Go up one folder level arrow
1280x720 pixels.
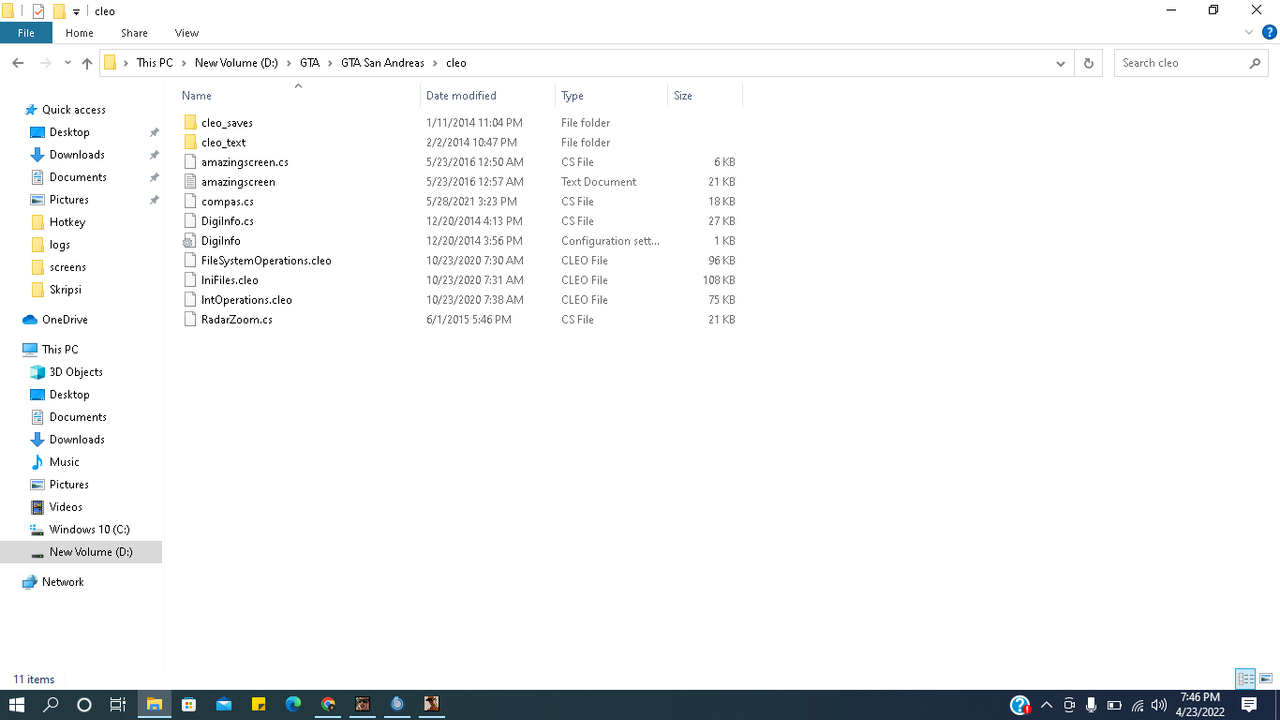(x=87, y=63)
